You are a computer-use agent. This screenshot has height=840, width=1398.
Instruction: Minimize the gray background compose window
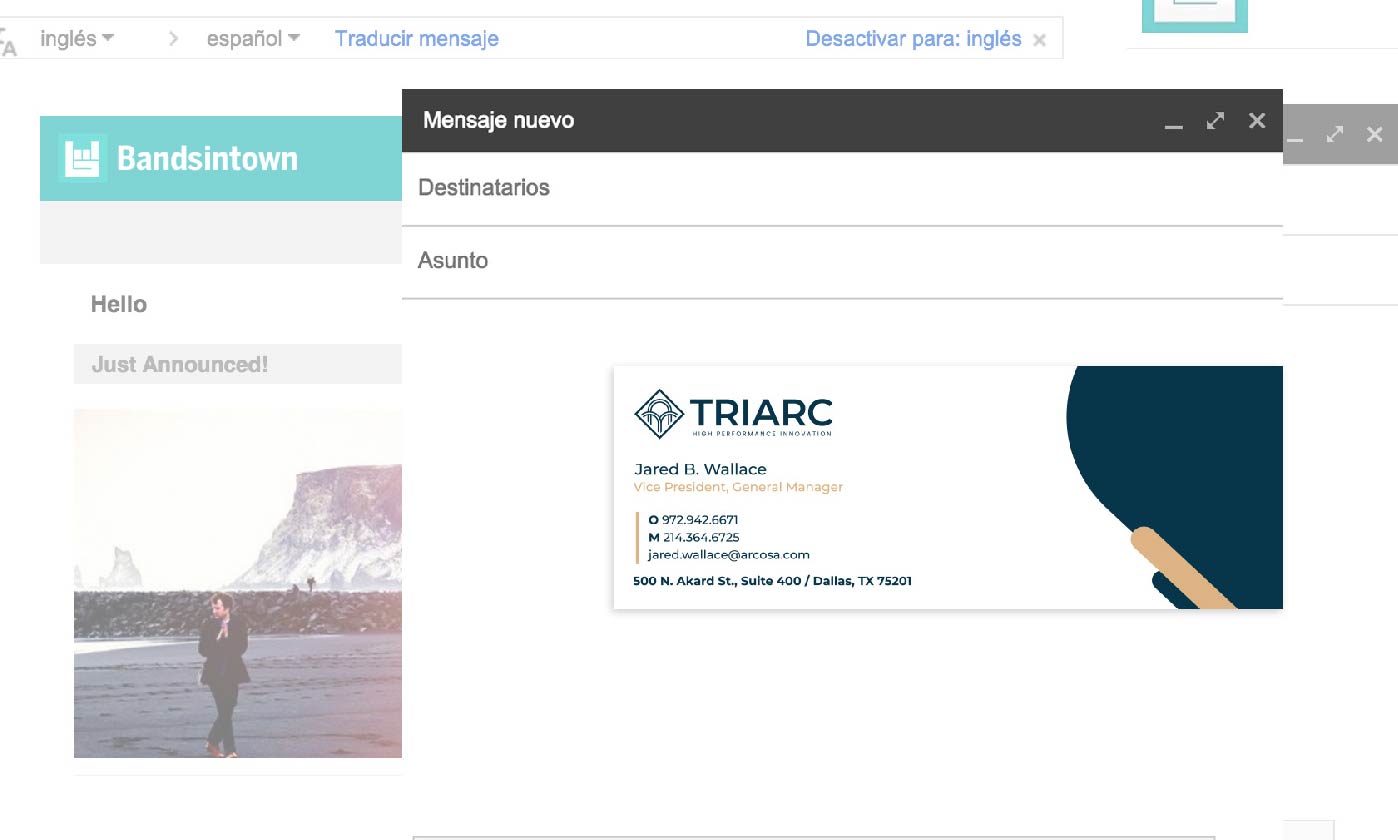(1294, 136)
